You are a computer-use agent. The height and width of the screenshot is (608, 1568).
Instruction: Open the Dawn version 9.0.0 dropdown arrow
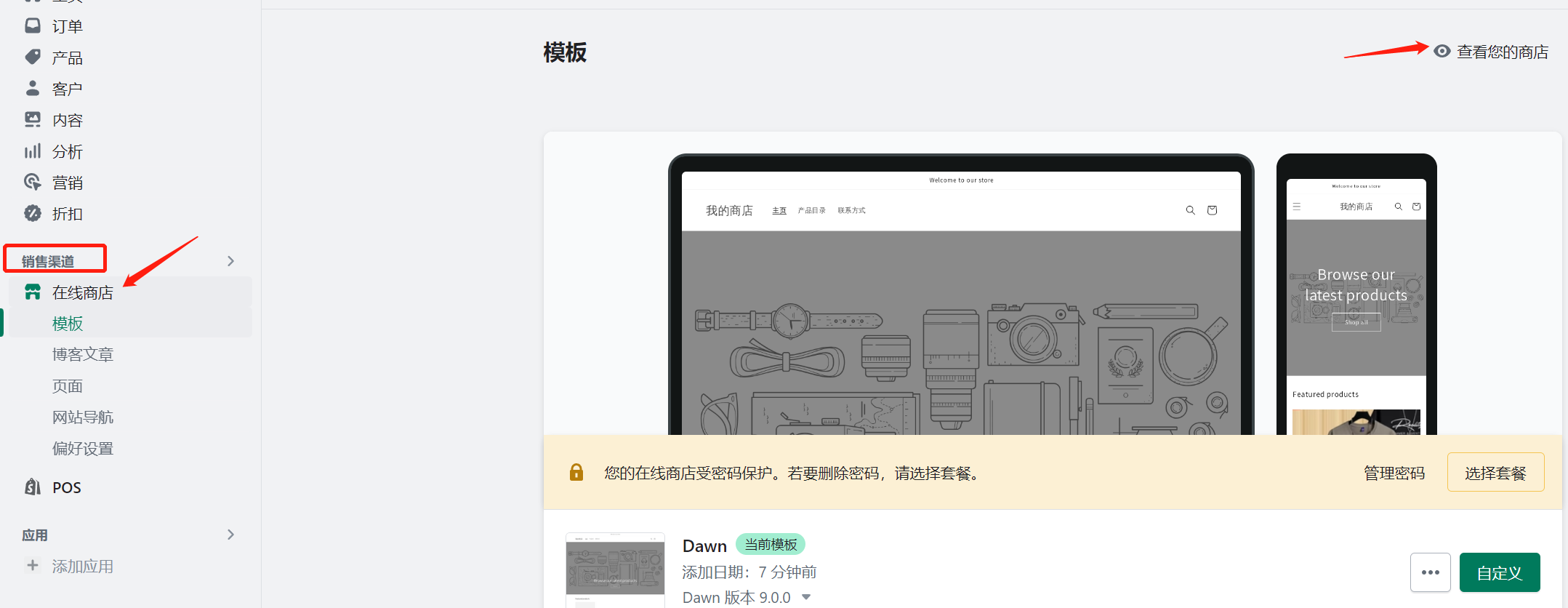(x=806, y=597)
